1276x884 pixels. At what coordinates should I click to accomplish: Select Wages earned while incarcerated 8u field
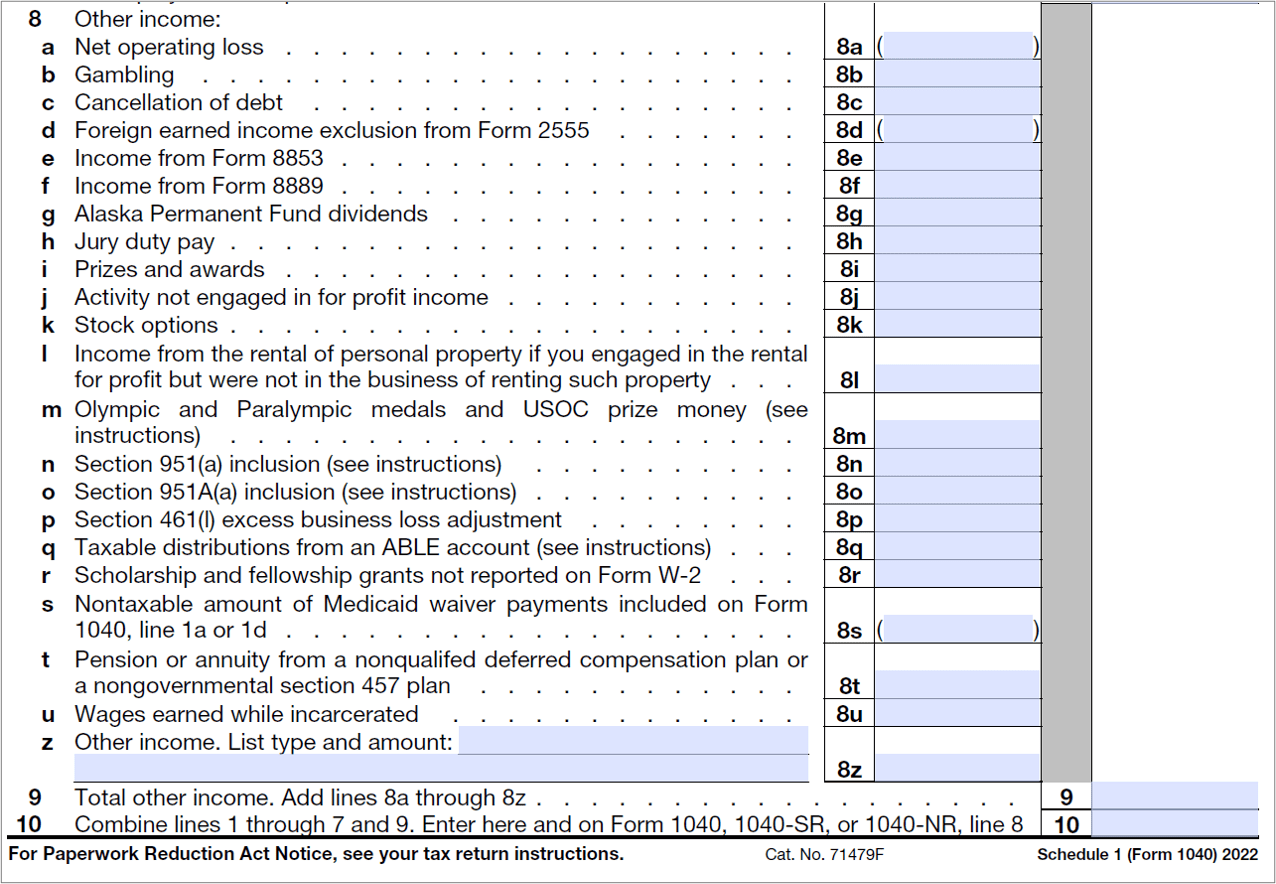tap(958, 713)
